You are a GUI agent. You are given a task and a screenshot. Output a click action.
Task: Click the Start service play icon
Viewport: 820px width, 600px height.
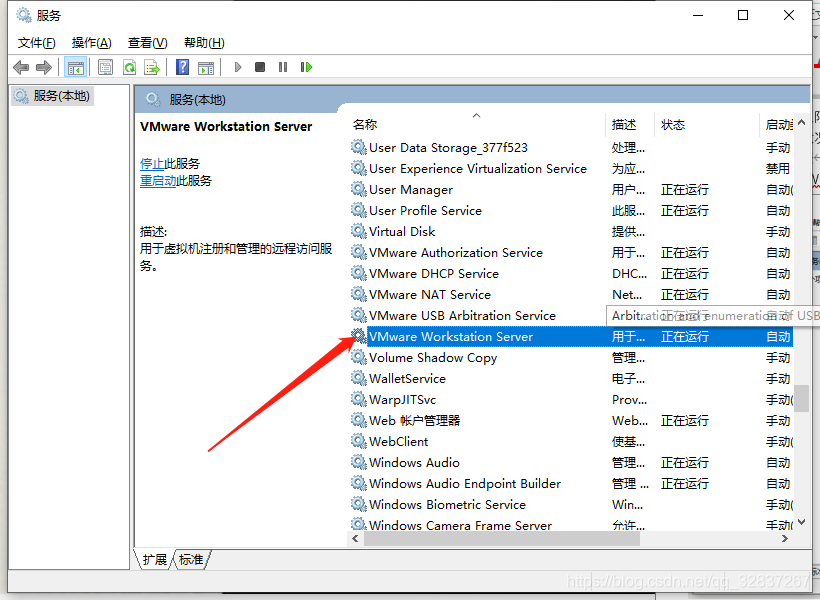click(x=238, y=67)
